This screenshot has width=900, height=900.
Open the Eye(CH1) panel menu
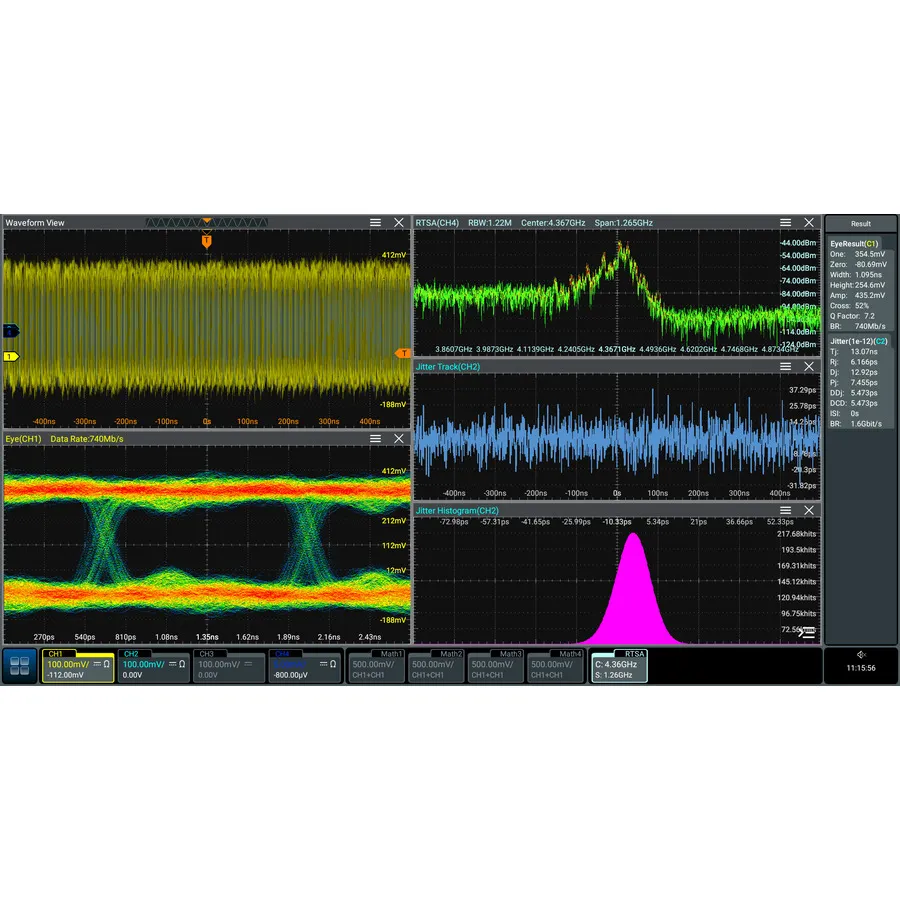[374, 438]
